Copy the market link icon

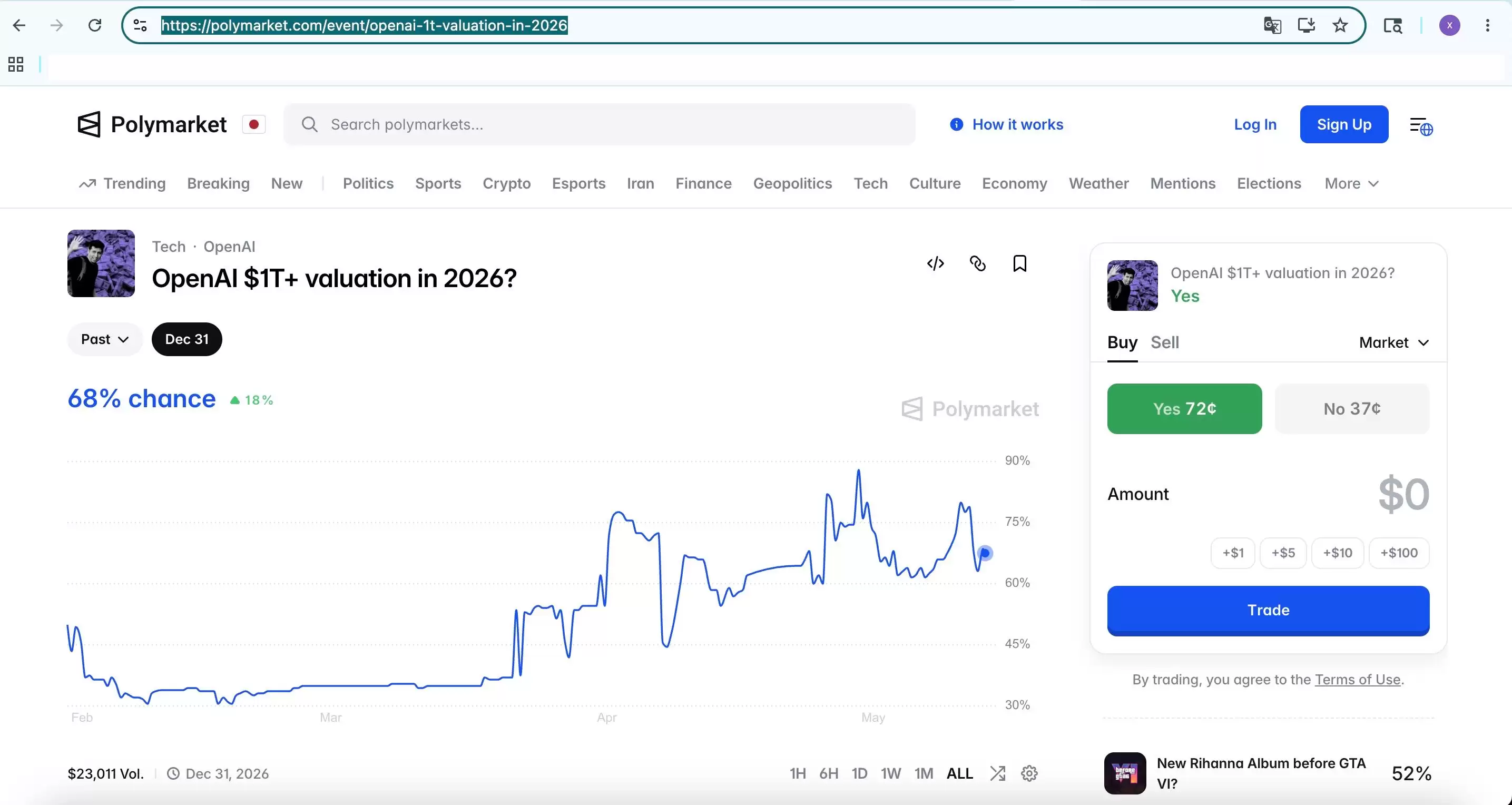click(977, 263)
